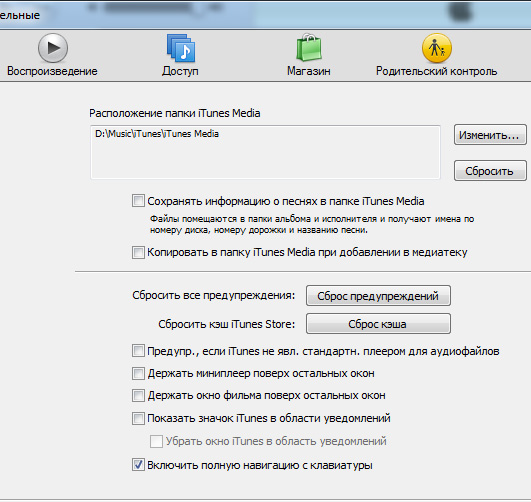Viewport: 531px width, 502px height.
Task: Click the Доступ tab label text
Action: pos(180,71)
